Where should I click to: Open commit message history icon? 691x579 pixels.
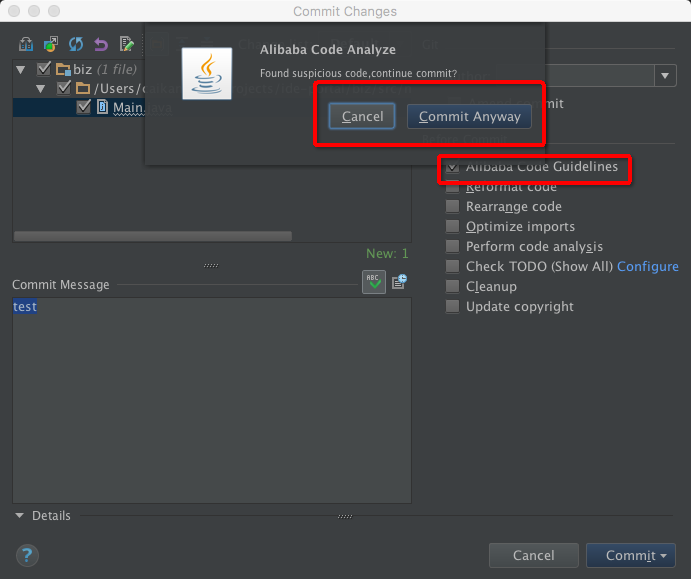399,282
